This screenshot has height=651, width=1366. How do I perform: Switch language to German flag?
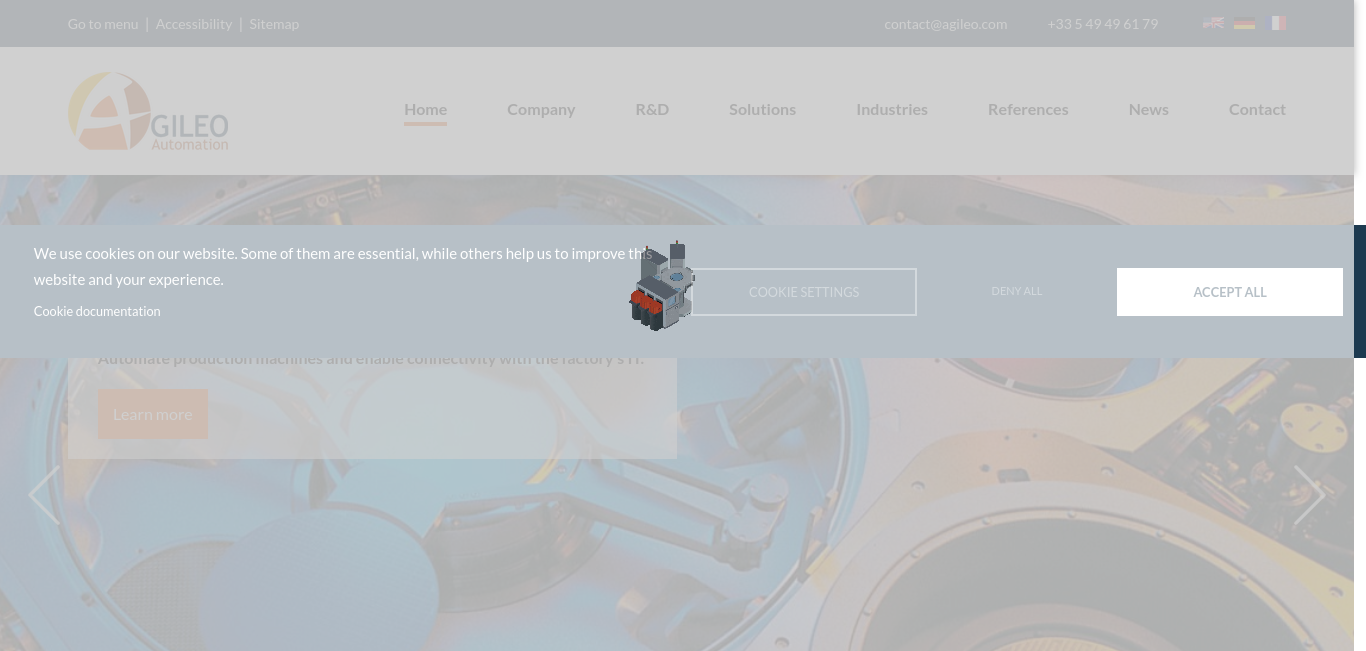[x=1244, y=23]
